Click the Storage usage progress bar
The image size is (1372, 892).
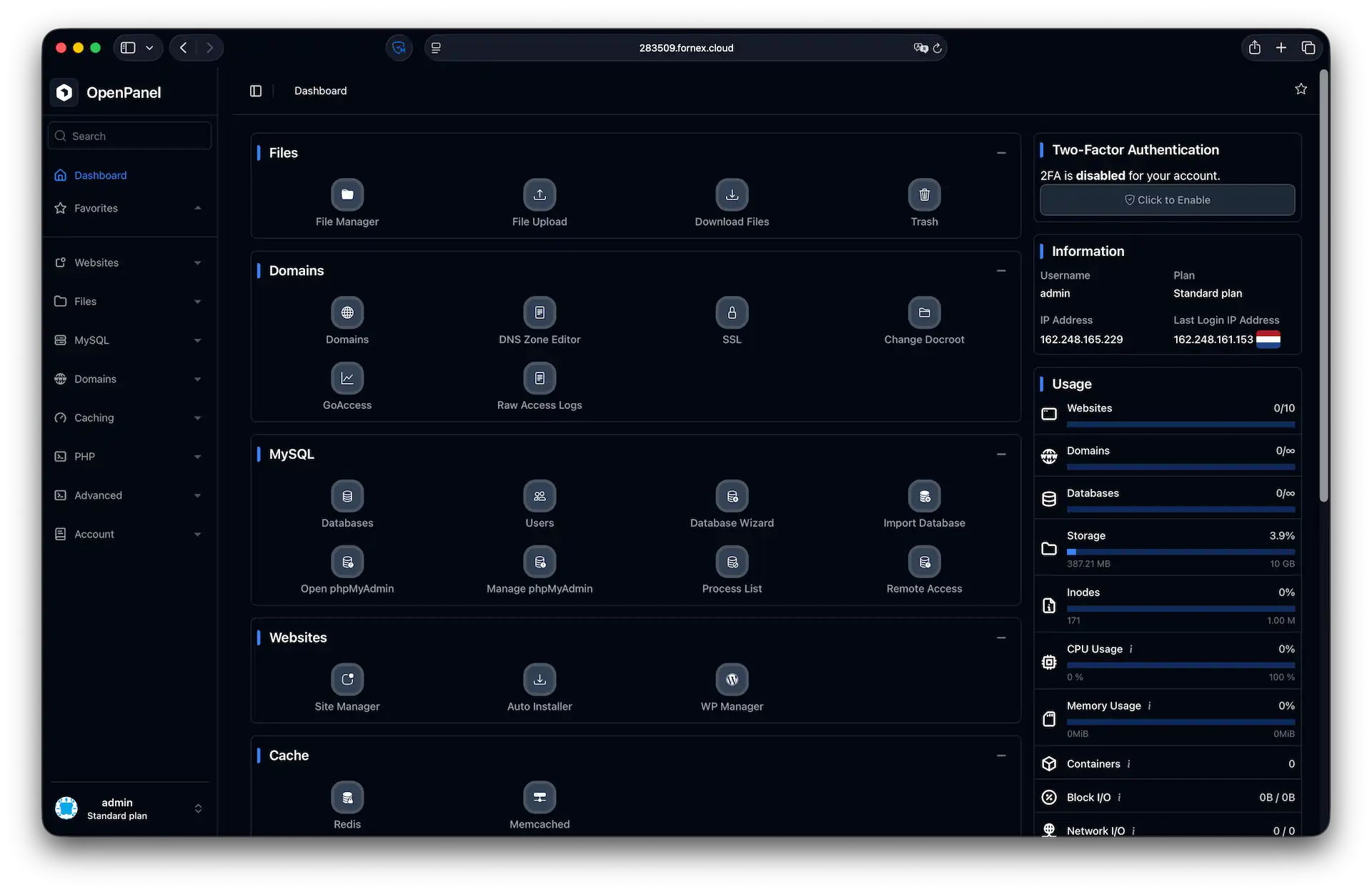tap(1180, 551)
